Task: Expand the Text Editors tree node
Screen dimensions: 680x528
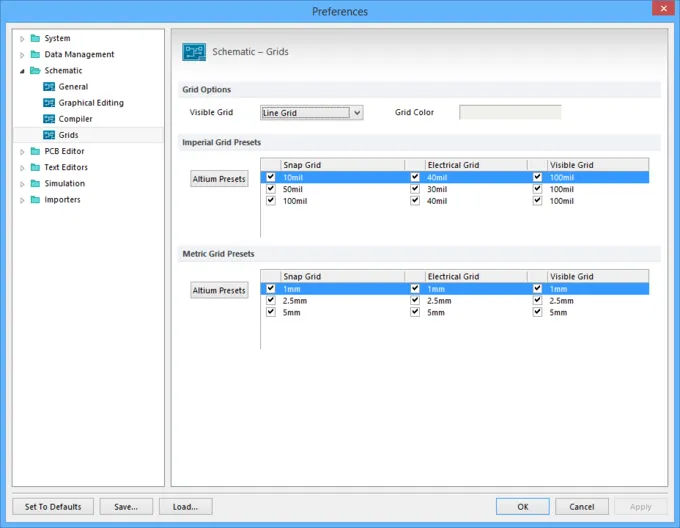Action: pos(22,167)
